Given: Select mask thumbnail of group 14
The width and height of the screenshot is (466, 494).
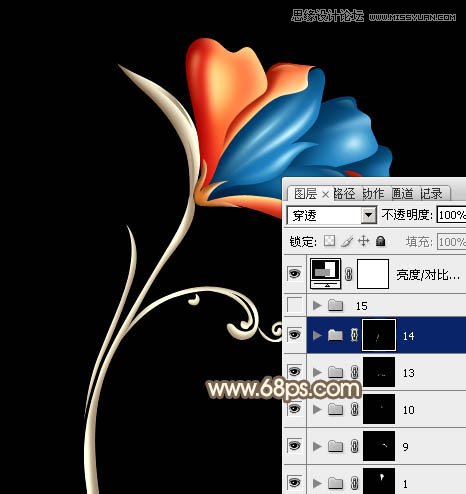Looking at the screenshot, I should [x=379, y=335].
